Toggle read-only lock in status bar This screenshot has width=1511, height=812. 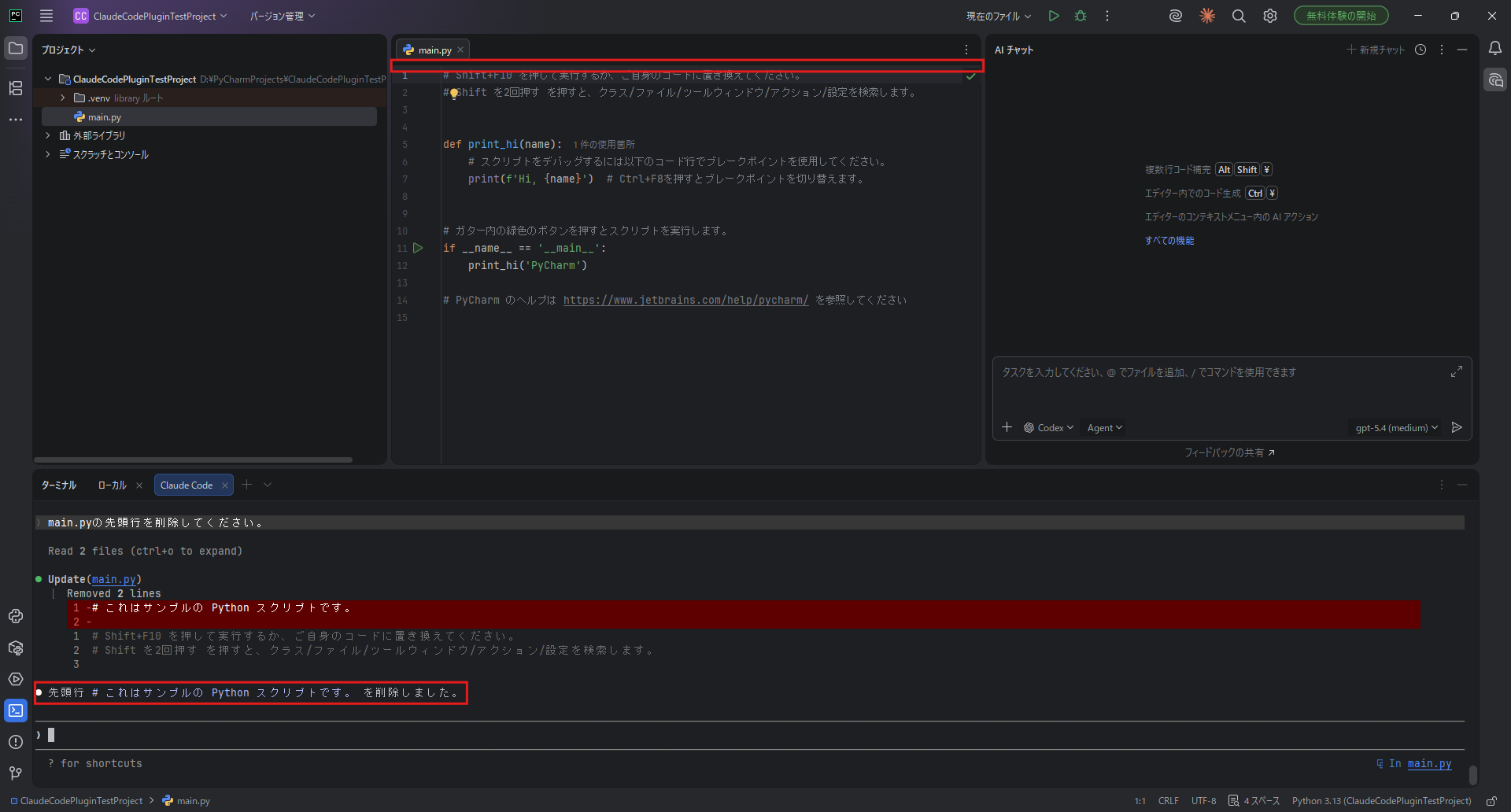pyautogui.click(x=1491, y=801)
